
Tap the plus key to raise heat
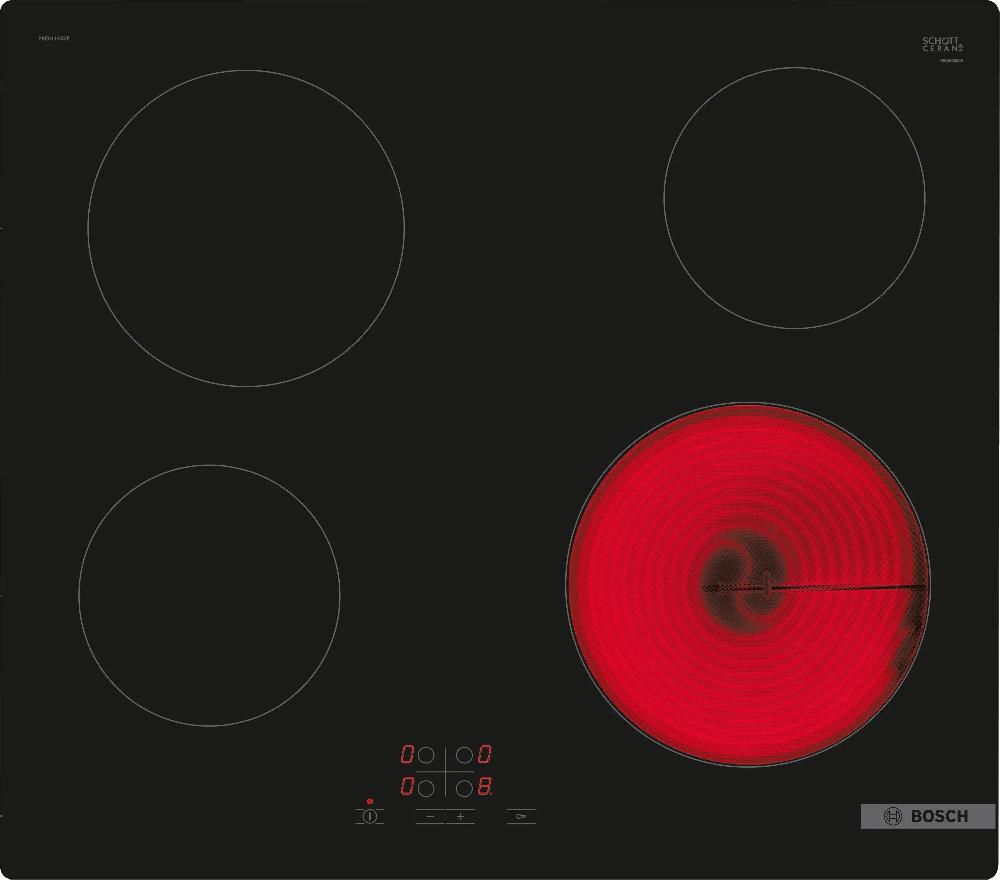[x=460, y=816]
